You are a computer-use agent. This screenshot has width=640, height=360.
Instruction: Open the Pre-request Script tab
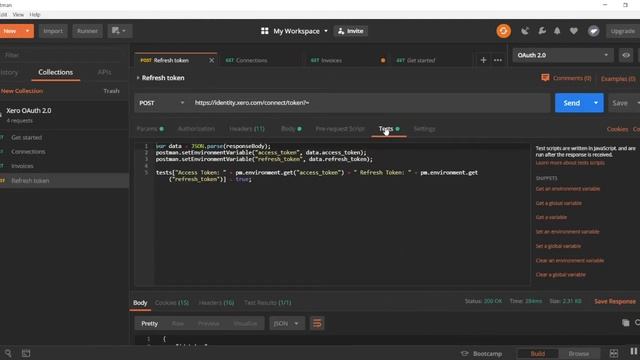[340, 129]
